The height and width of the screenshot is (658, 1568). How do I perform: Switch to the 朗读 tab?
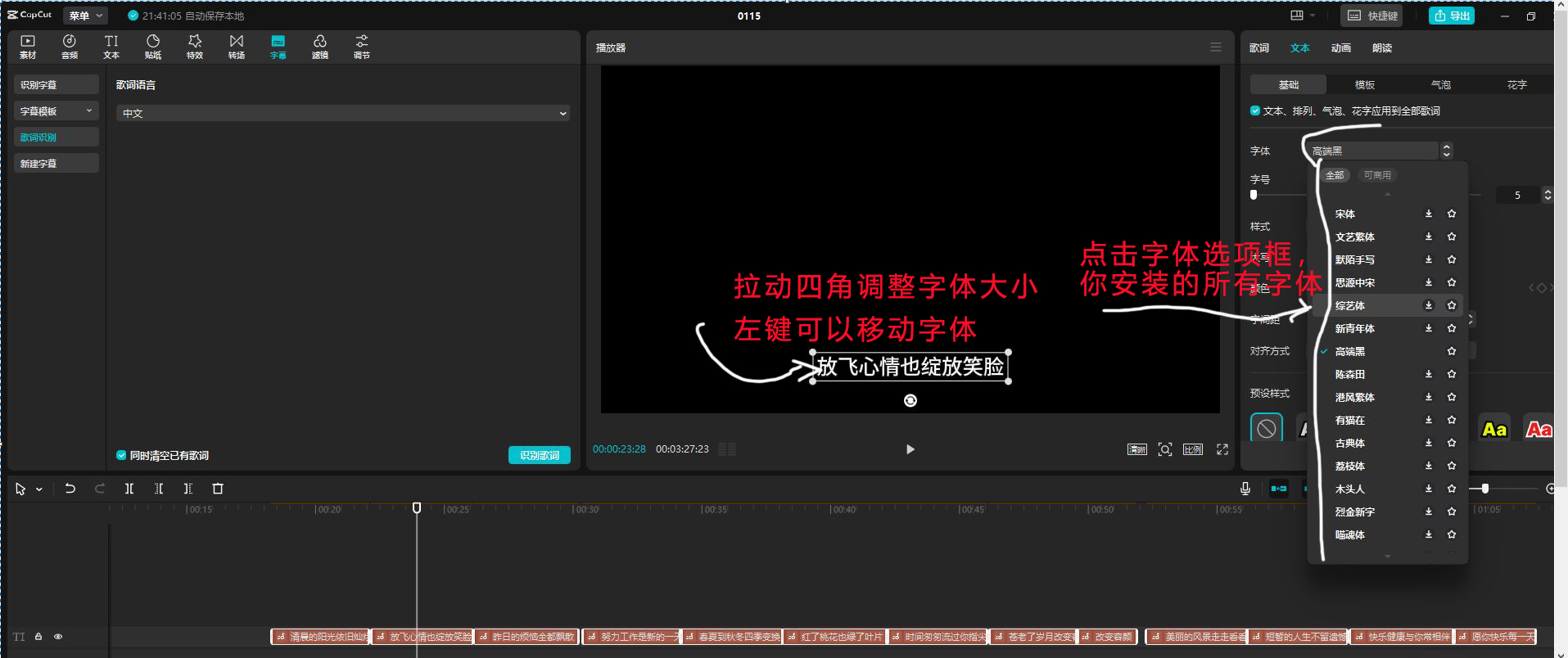click(x=1382, y=47)
